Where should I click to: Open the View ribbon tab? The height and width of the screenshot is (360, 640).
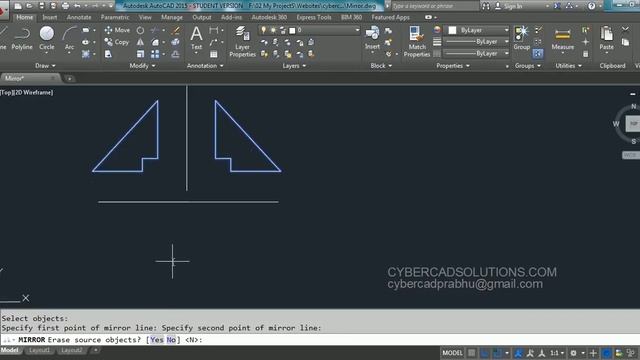coord(145,18)
